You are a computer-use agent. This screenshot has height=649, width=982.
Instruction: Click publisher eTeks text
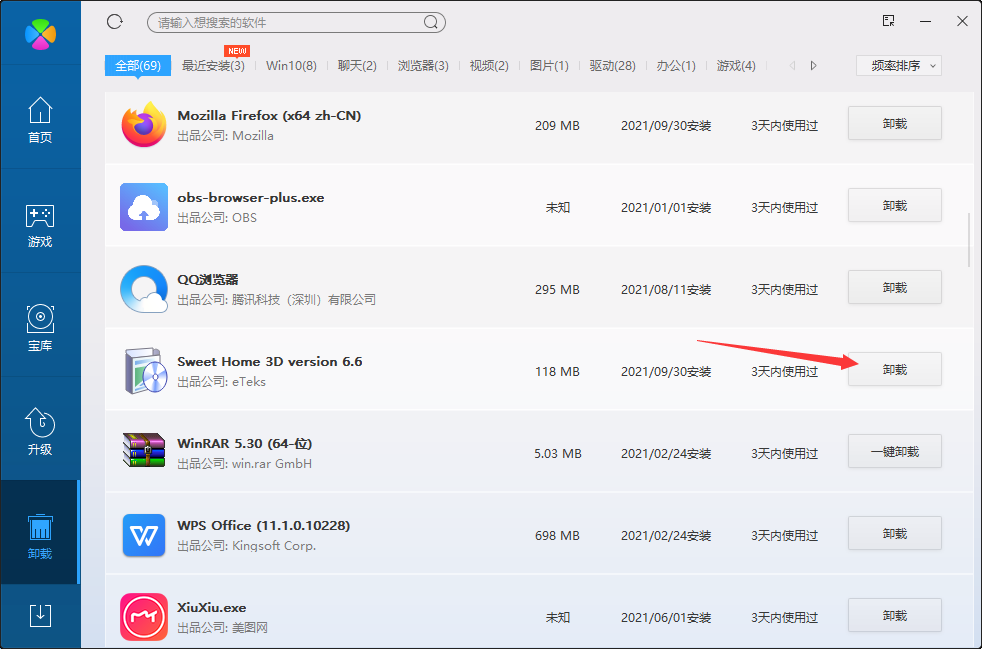(249, 382)
